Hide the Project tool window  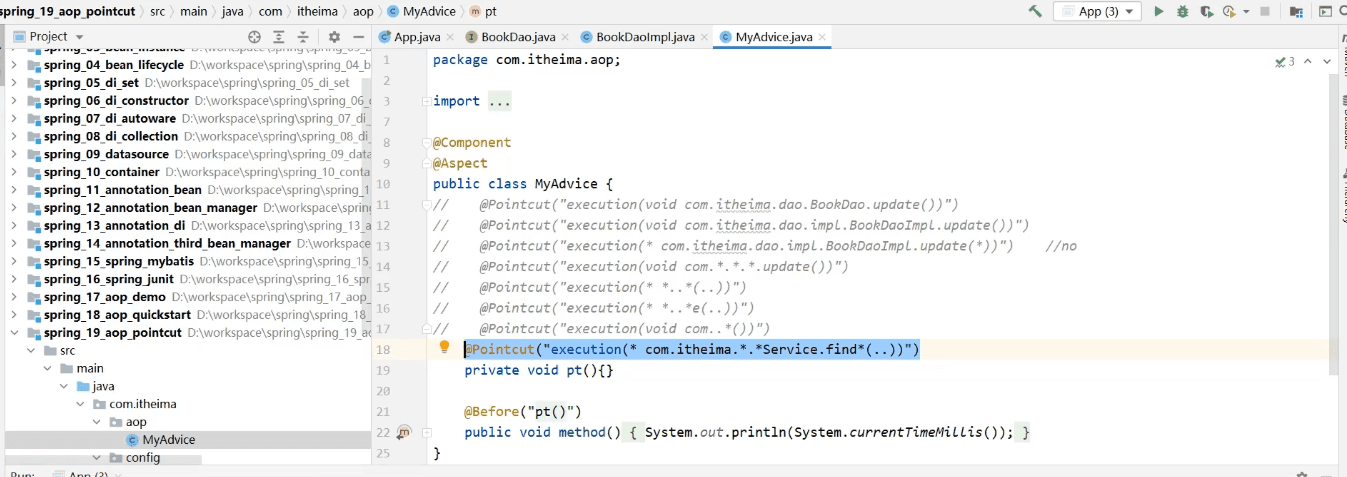click(x=359, y=37)
